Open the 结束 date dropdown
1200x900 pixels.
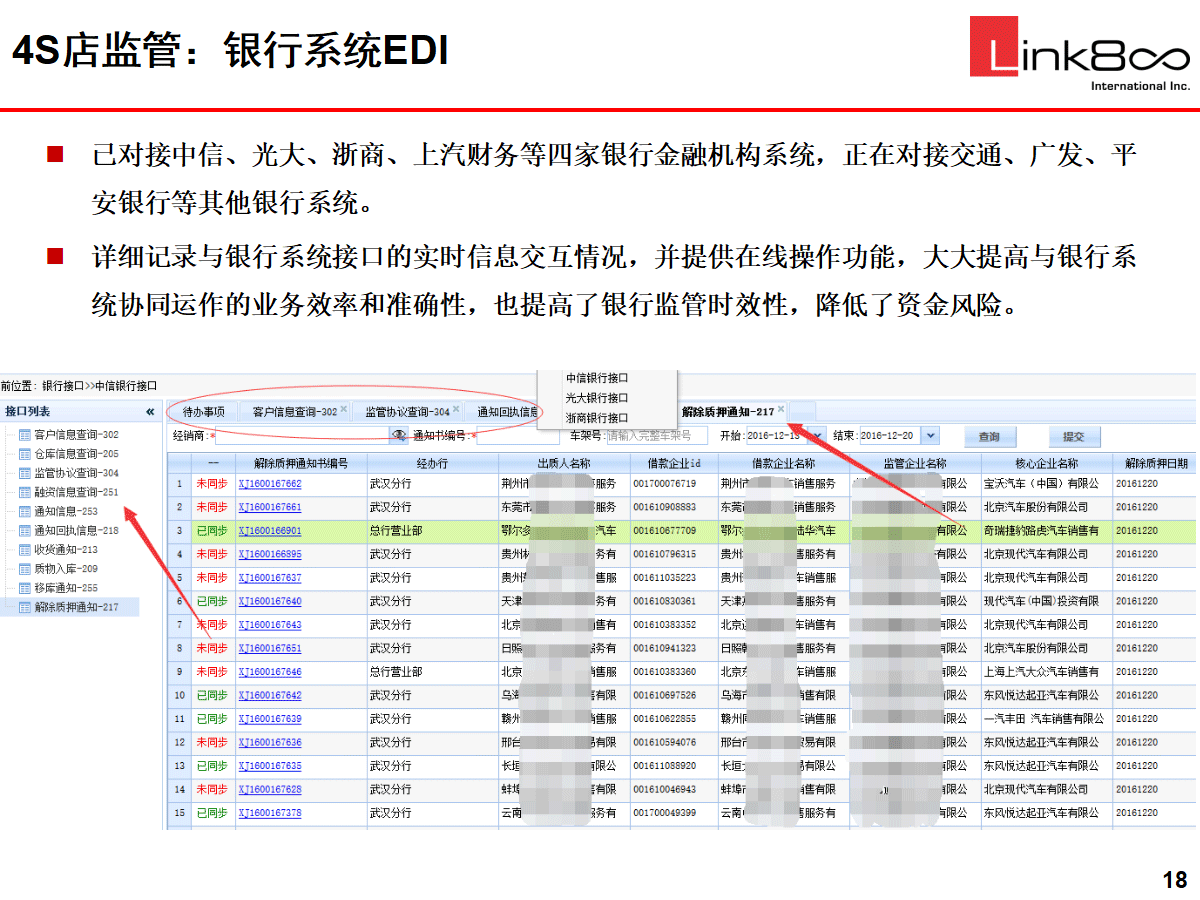tap(931, 436)
